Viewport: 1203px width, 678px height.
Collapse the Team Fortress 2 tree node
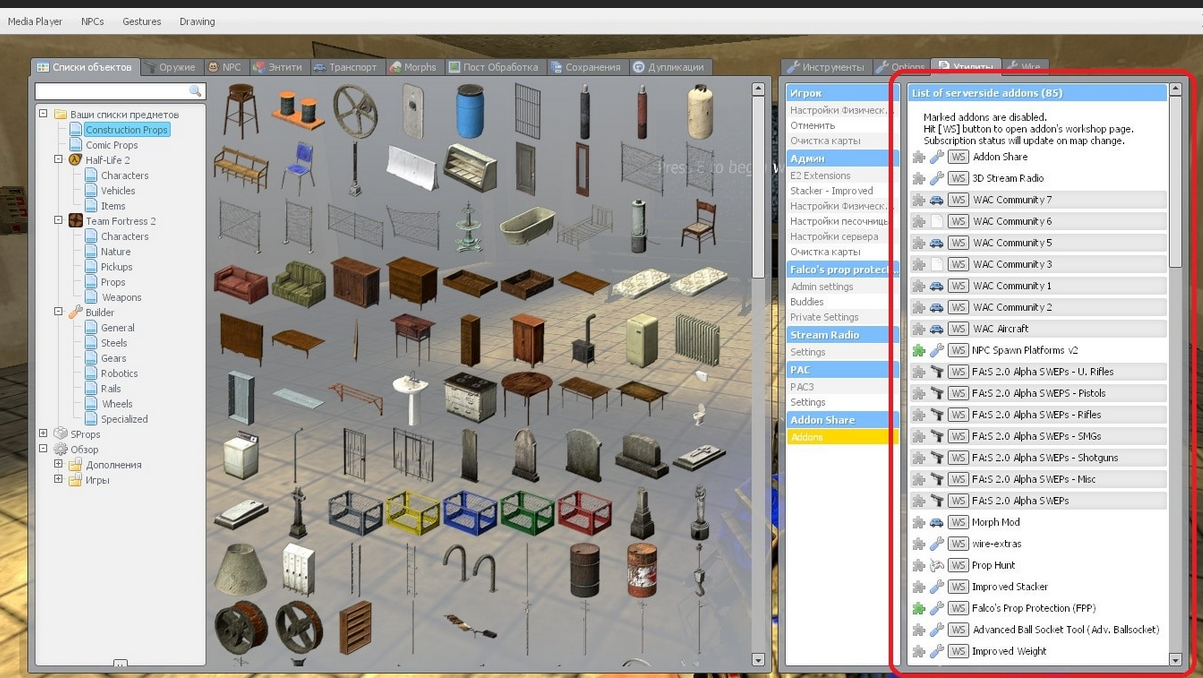59,221
